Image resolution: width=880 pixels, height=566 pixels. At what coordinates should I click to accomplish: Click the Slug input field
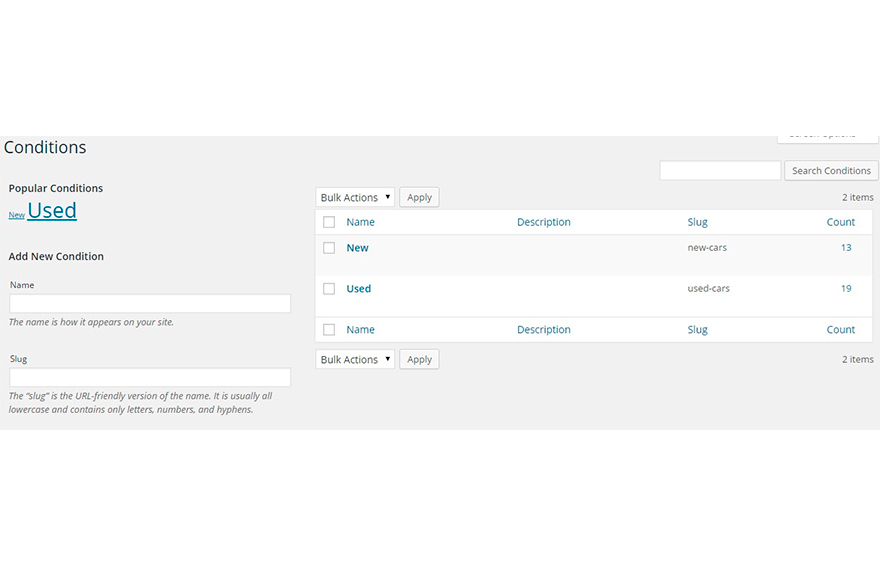[x=150, y=378]
